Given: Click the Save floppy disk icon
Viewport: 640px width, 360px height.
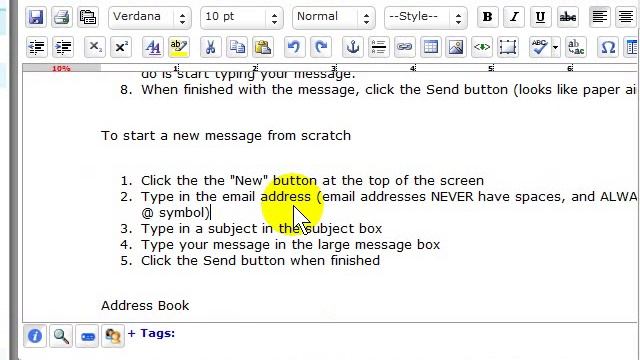Looking at the screenshot, I should pyautogui.click(x=36, y=17).
